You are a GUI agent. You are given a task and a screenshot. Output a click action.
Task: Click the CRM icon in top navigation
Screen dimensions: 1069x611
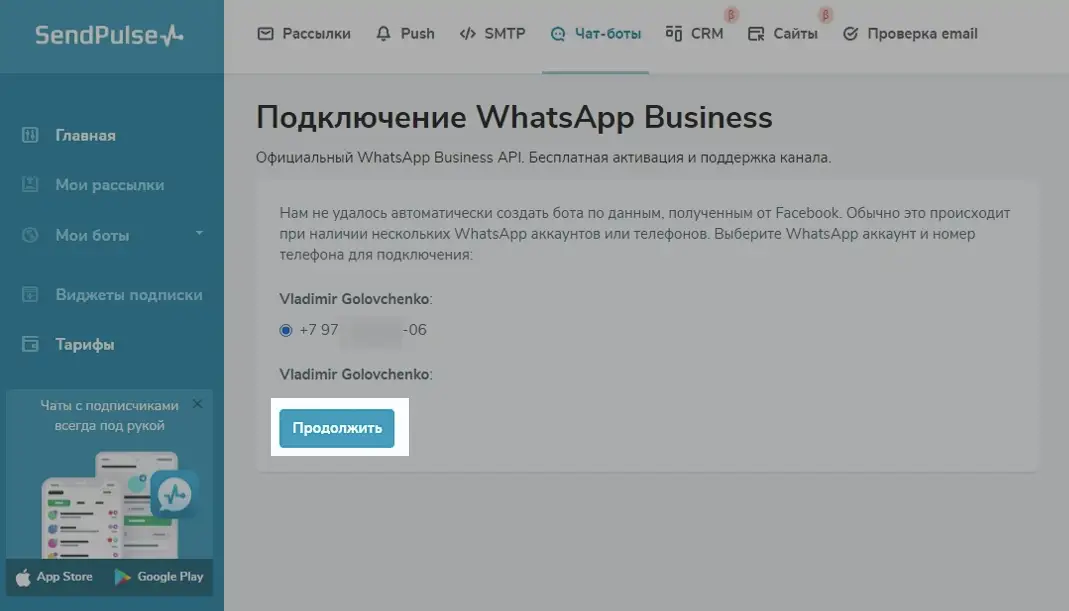[x=674, y=33]
